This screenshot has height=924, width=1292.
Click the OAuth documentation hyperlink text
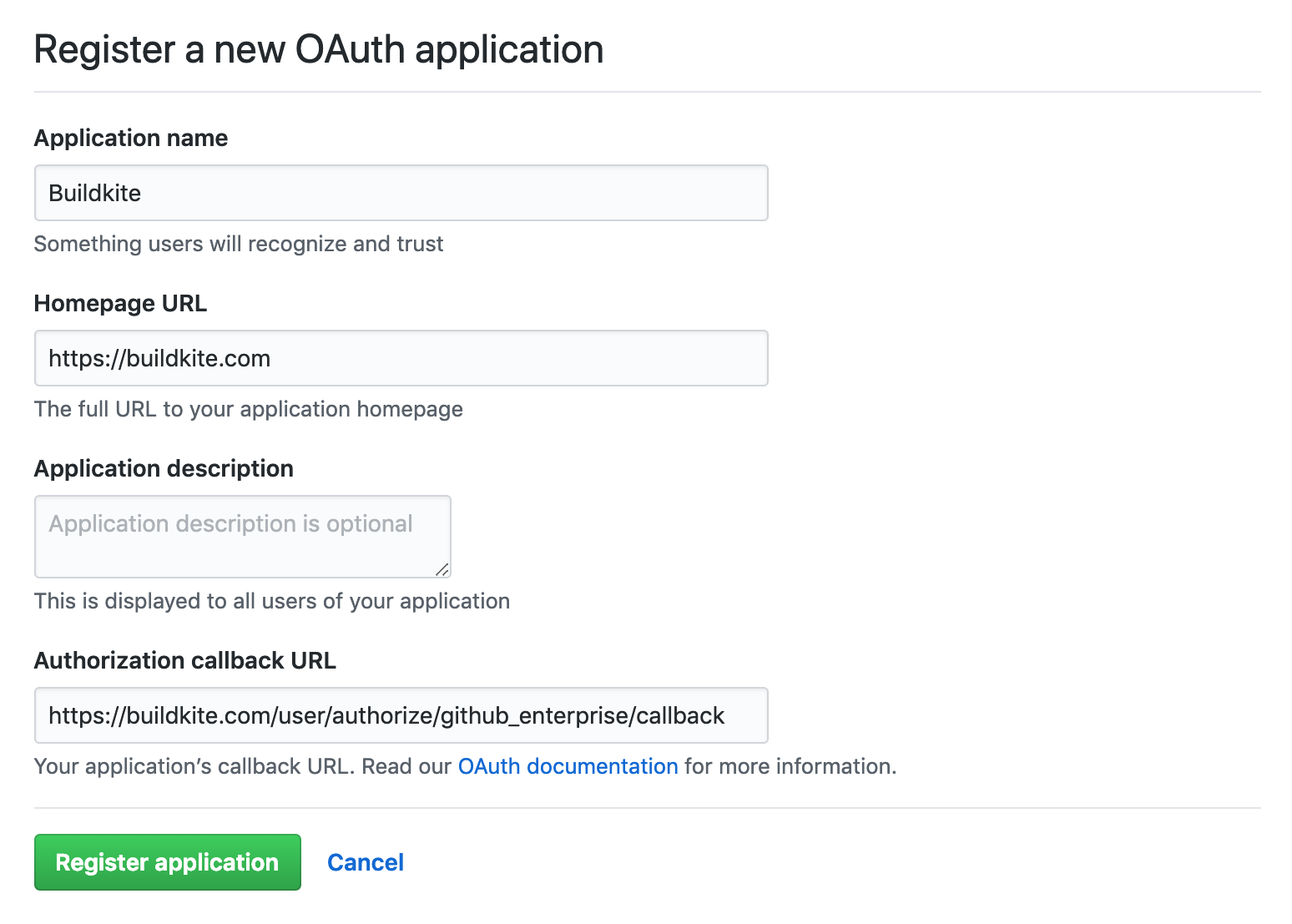coord(568,766)
